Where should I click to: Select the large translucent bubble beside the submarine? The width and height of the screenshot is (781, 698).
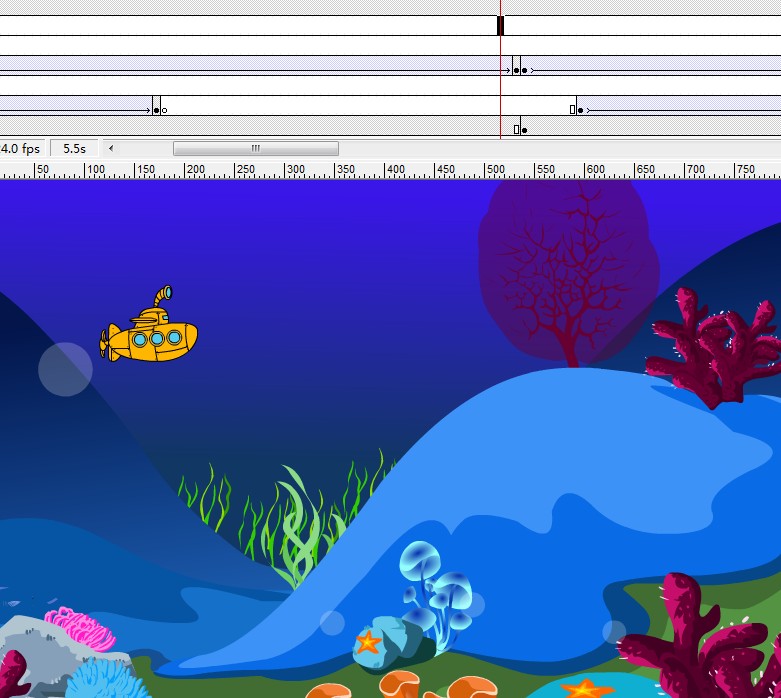coord(65,369)
